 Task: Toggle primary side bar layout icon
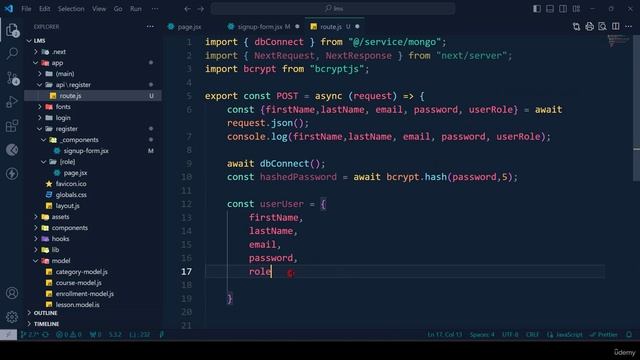(537, 9)
